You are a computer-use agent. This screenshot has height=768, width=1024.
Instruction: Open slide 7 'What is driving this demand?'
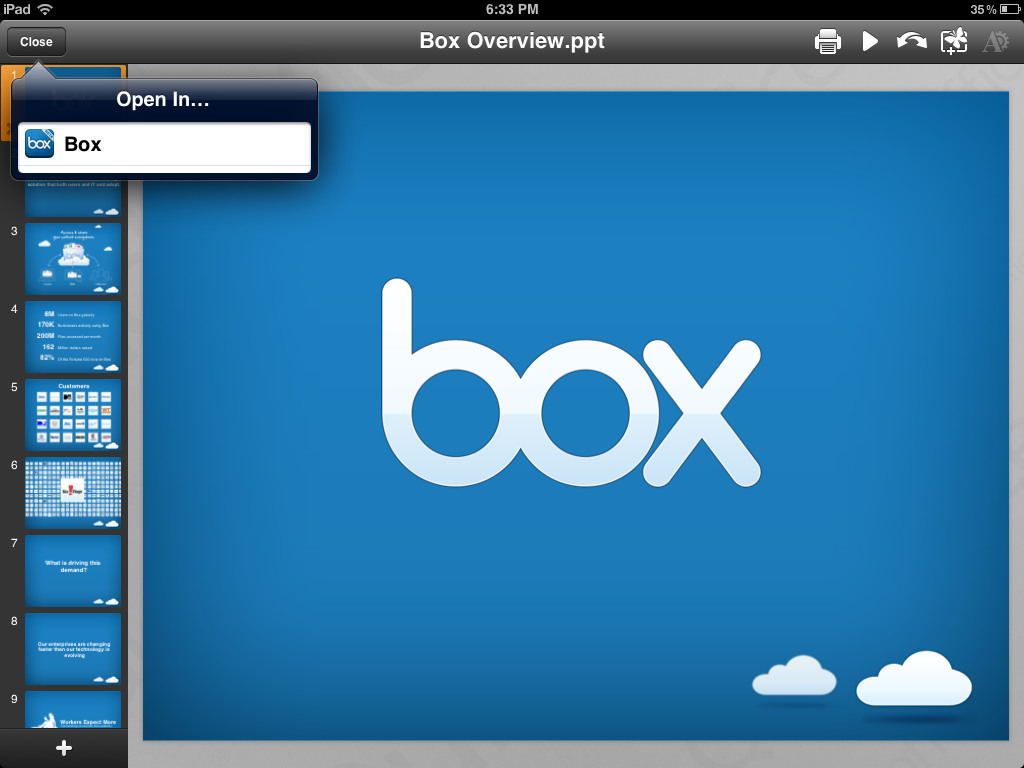pyautogui.click(x=73, y=571)
